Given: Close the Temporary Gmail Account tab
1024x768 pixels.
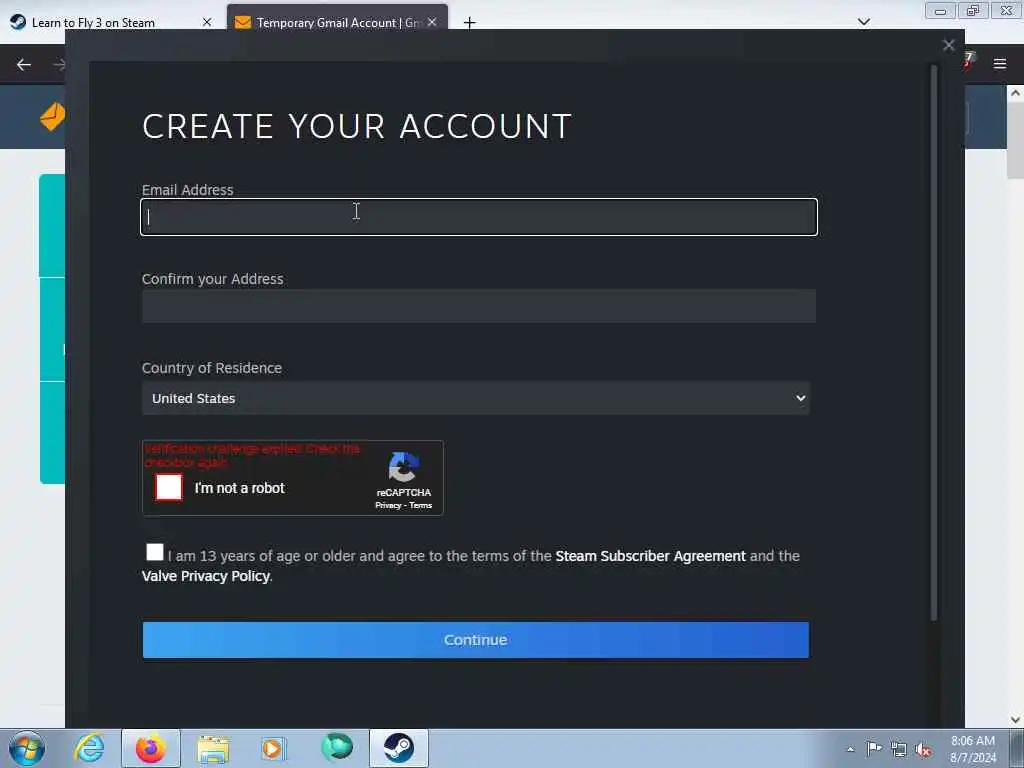Looking at the screenshot, I should (x=432, y=22).
